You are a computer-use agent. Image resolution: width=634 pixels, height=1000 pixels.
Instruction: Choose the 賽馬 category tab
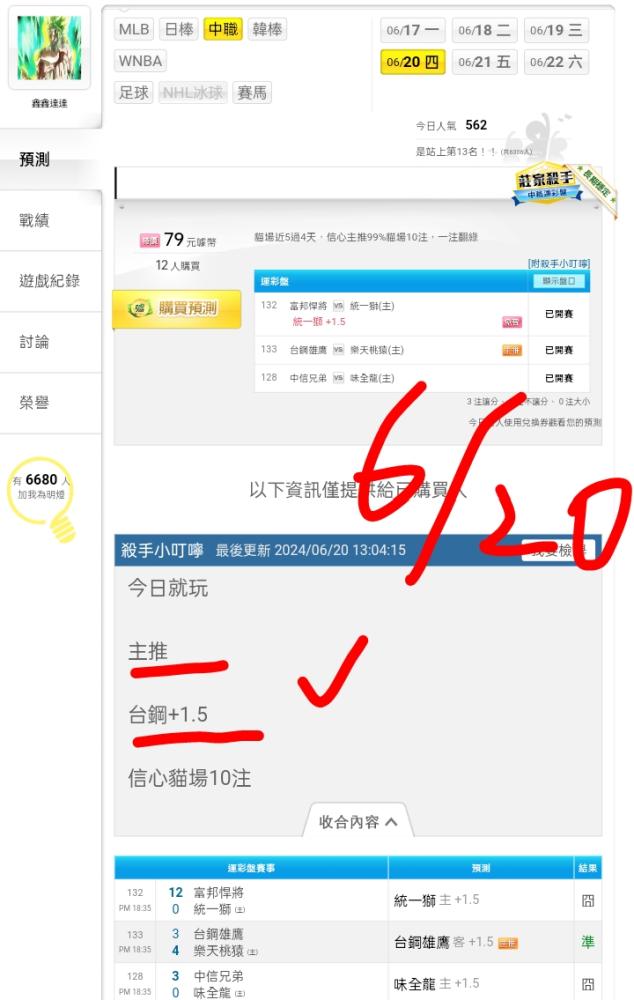[252, 92]
